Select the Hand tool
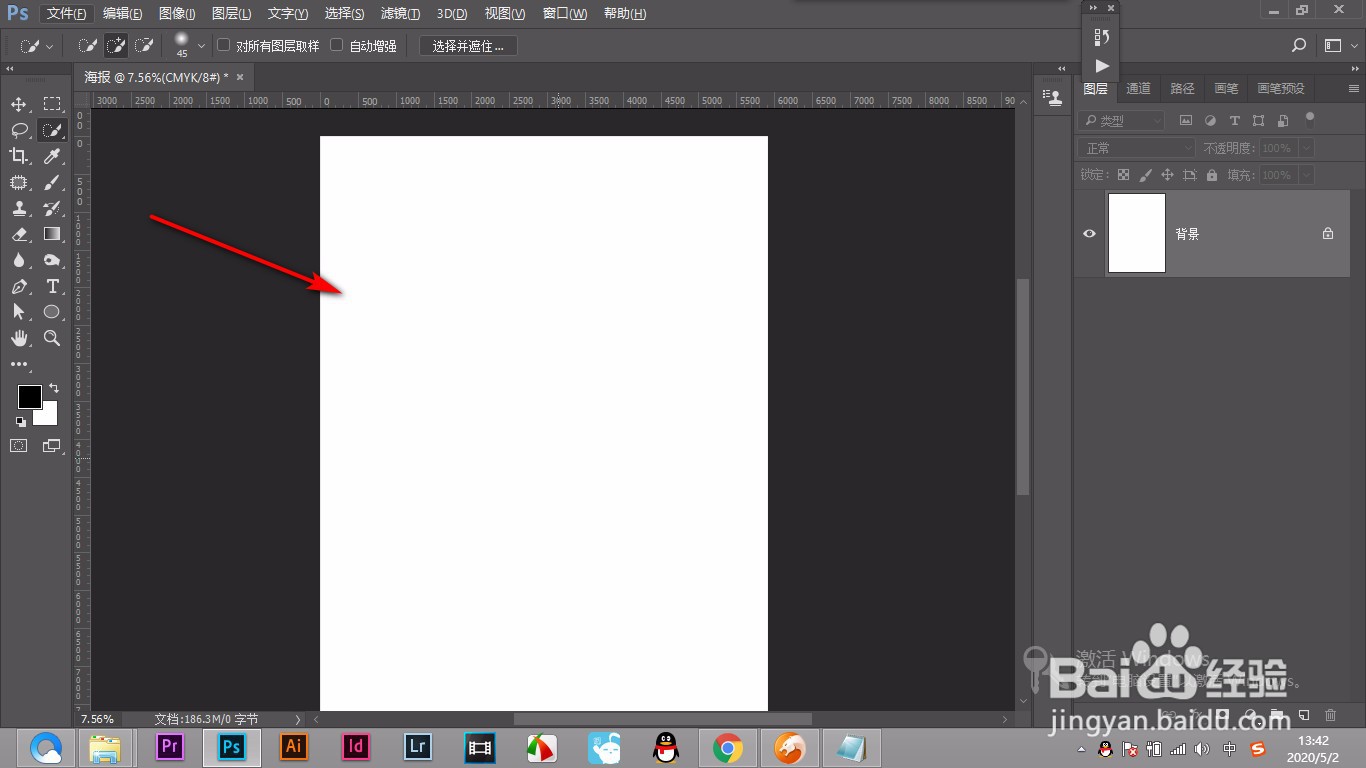The height and width of the screenshot is (768, 1366). (x=19, y=339)
